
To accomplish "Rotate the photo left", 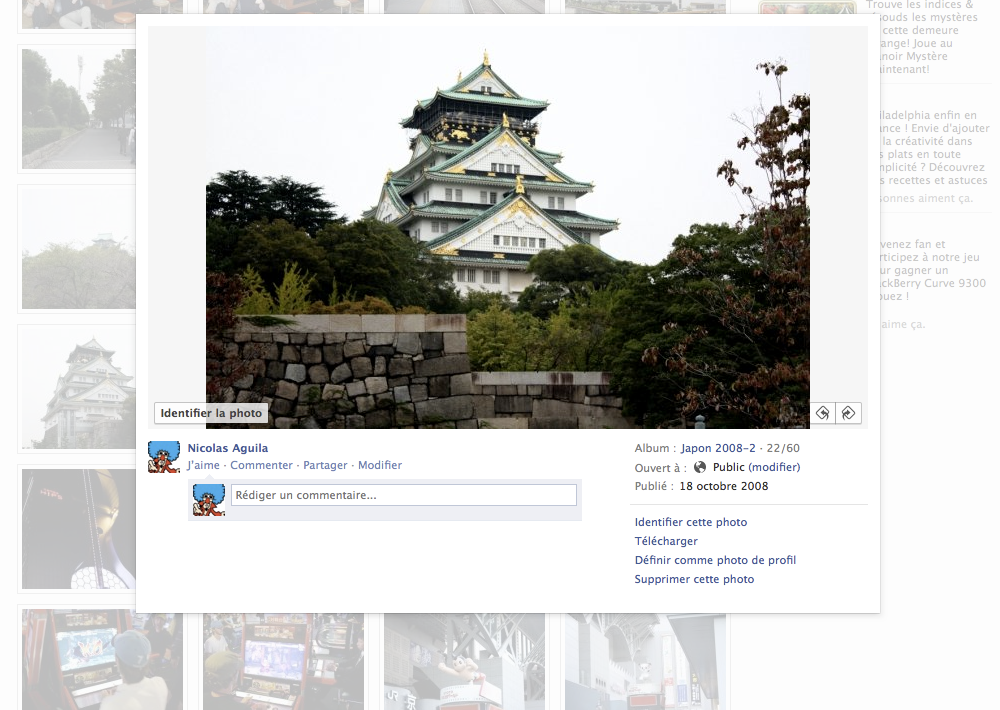I will pos(823,413).
